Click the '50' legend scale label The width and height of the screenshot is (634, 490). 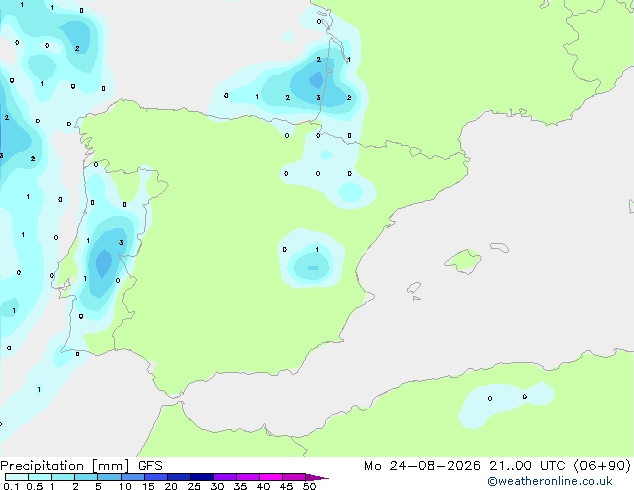pyautogui.click(x=309, y=486)
